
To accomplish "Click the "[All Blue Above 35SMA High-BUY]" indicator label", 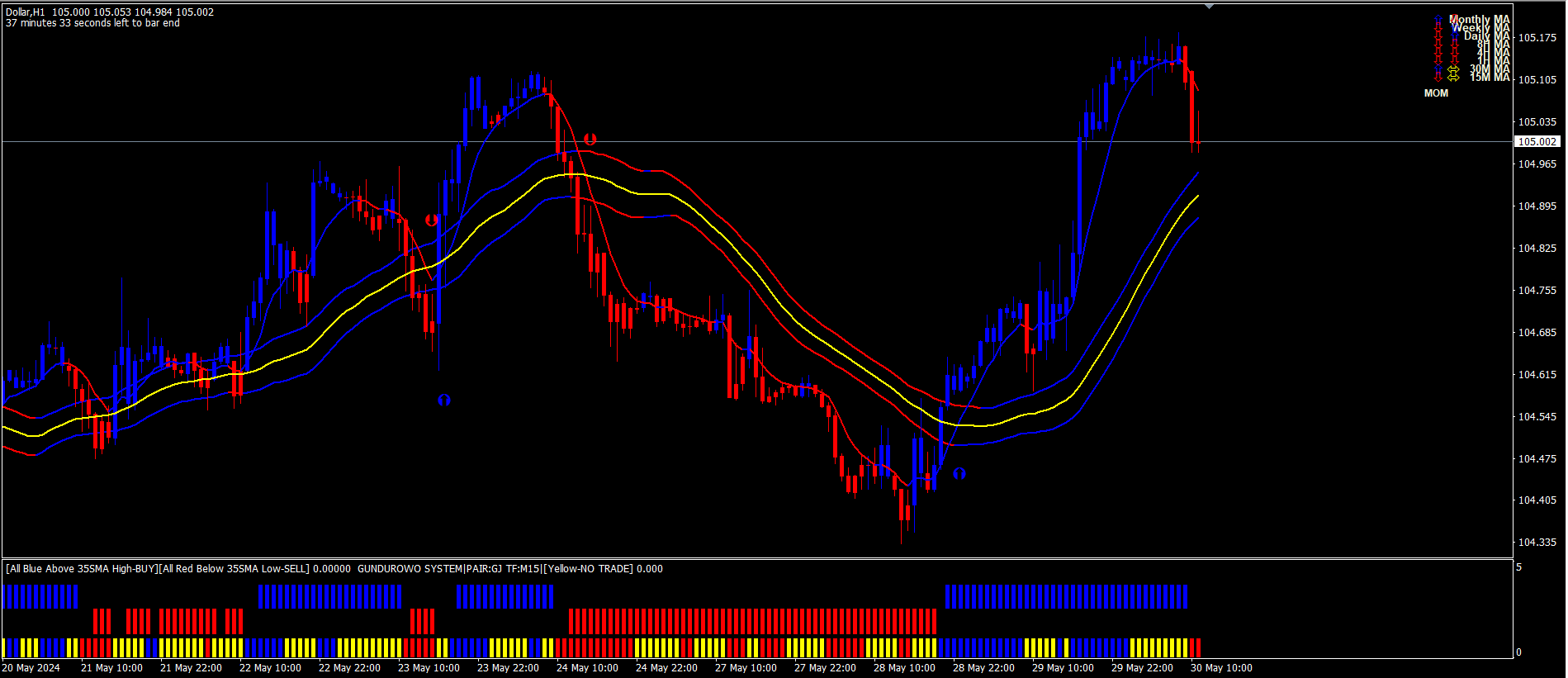I will 82,569.
